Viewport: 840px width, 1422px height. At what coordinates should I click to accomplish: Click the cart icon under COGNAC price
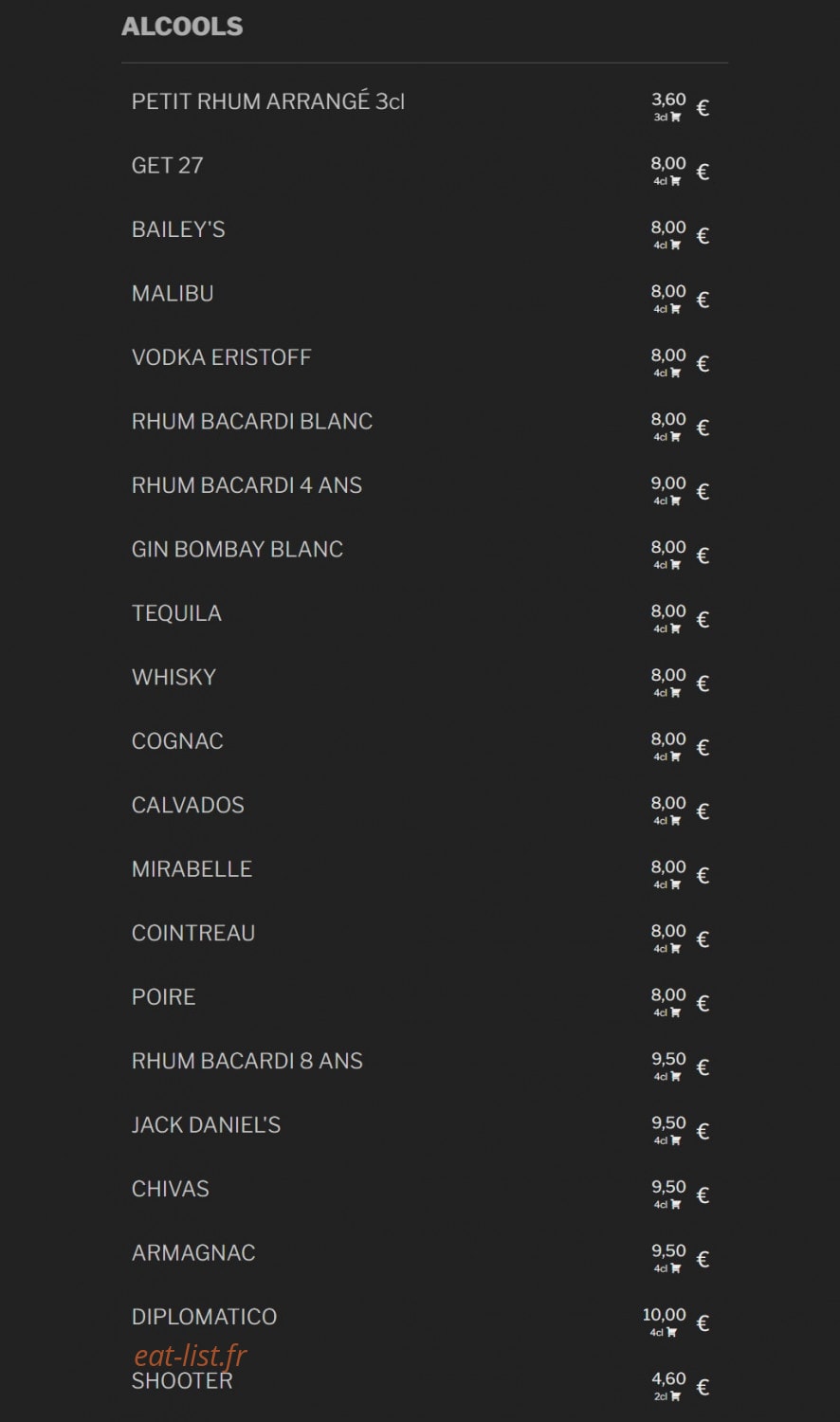(676, 757)
